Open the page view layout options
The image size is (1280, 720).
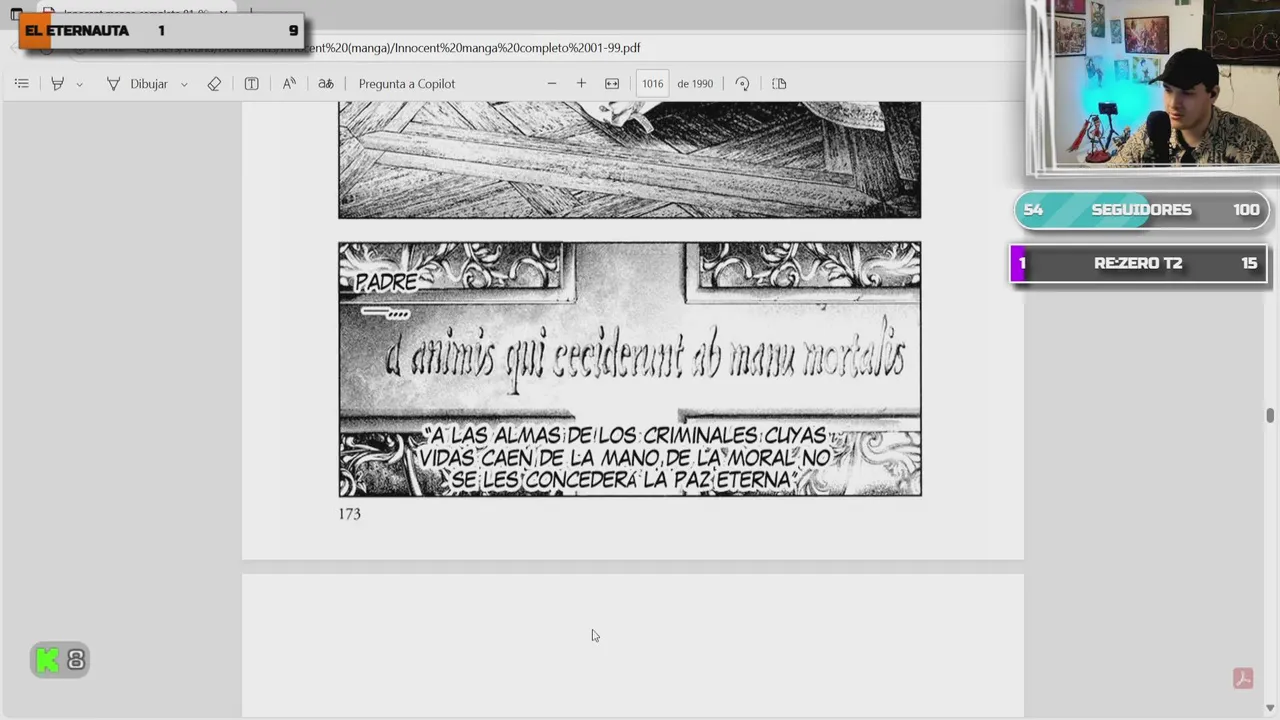click(779, 84)
